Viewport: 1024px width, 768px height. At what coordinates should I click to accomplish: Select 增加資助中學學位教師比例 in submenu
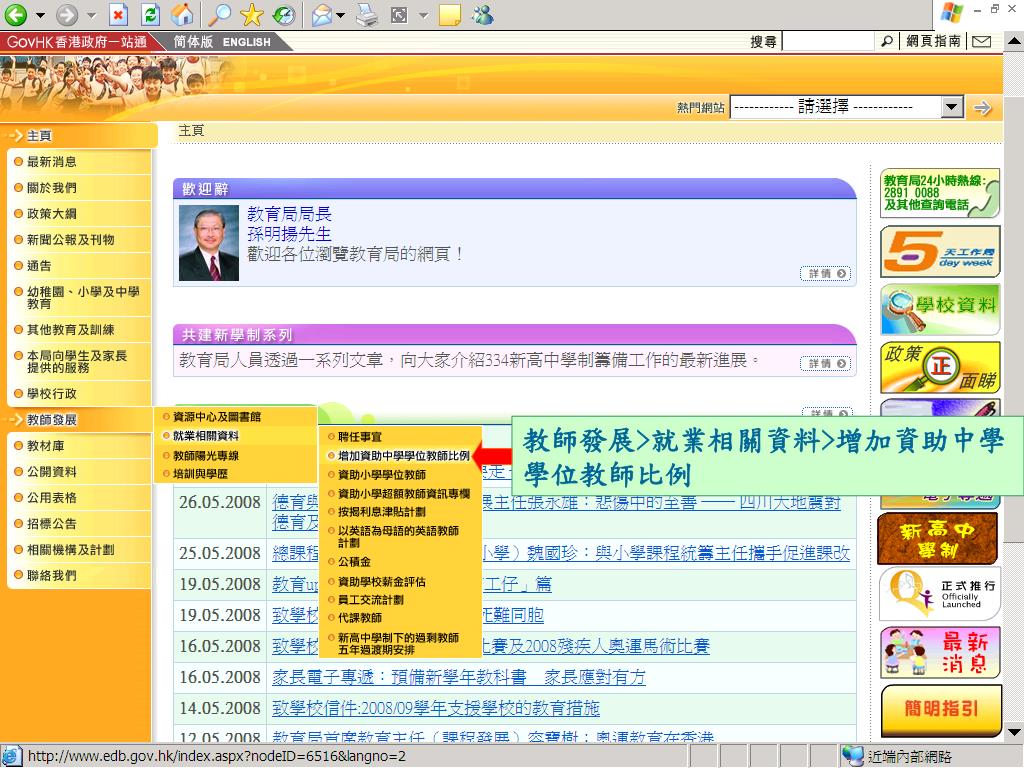[403, 455]
